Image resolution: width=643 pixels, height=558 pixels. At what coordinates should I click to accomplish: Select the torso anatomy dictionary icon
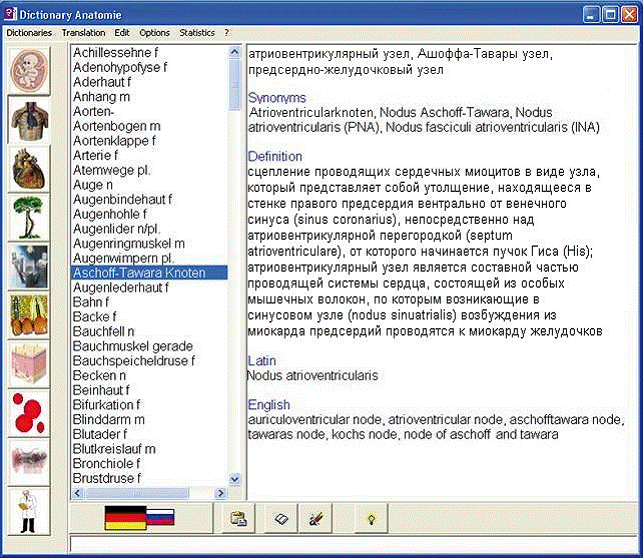(29, 120)
